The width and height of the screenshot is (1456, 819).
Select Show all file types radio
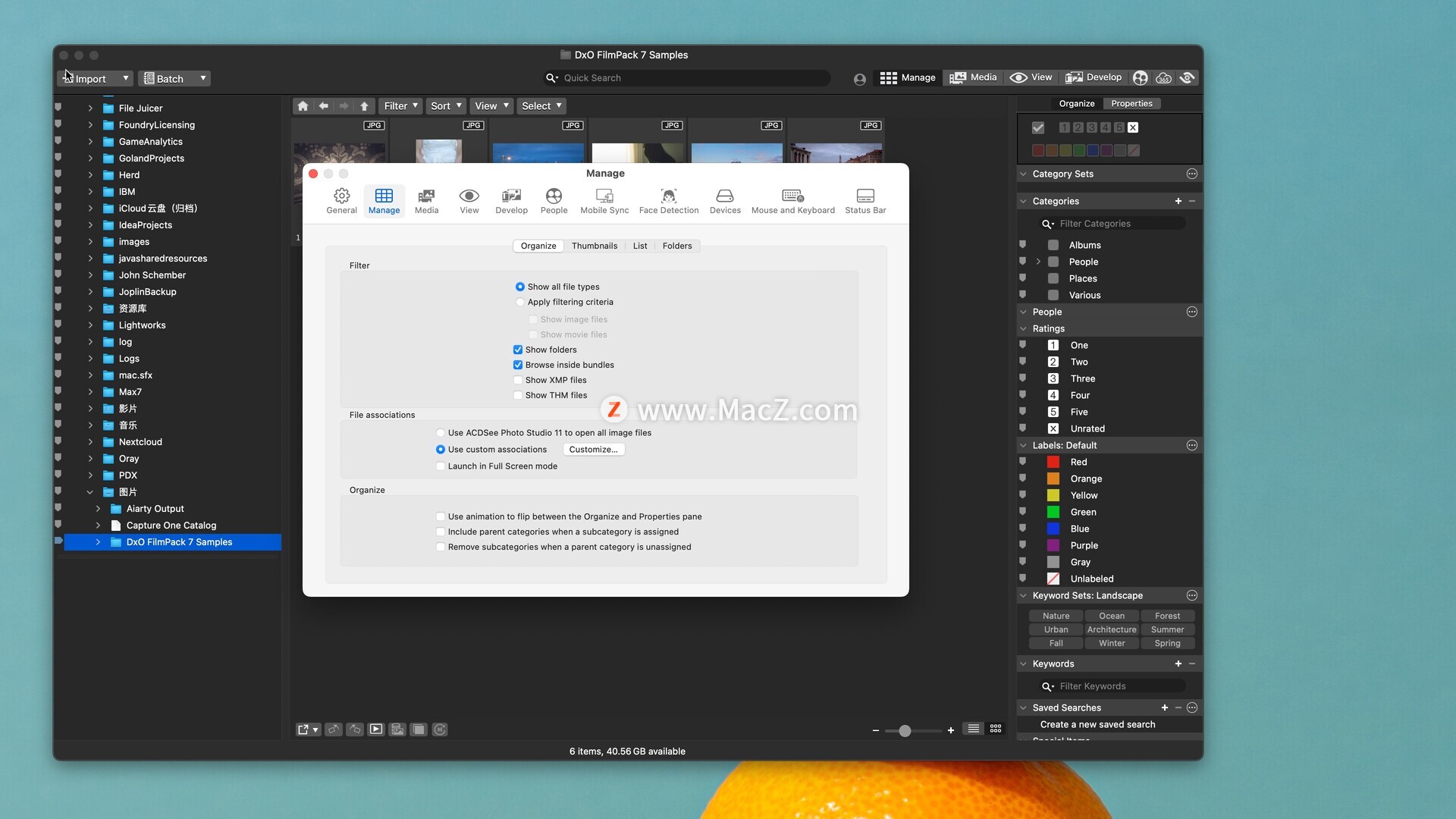pyautogui.click(x=520, y=287)
